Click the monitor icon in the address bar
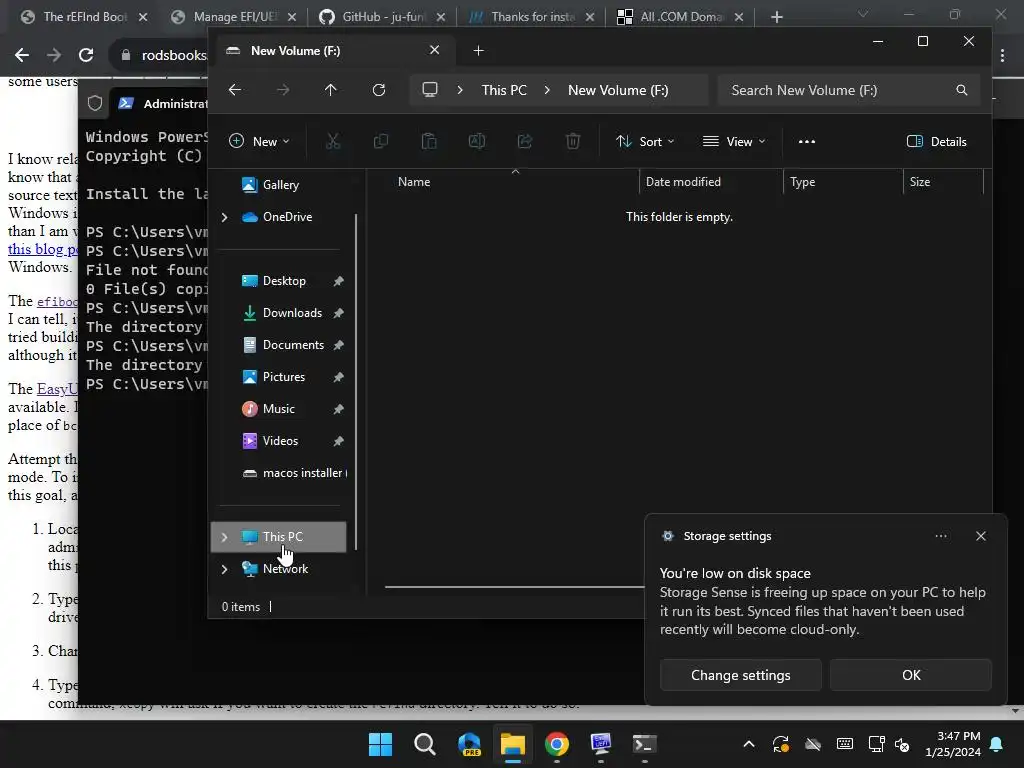1024x768 pixels. (430, 90)
